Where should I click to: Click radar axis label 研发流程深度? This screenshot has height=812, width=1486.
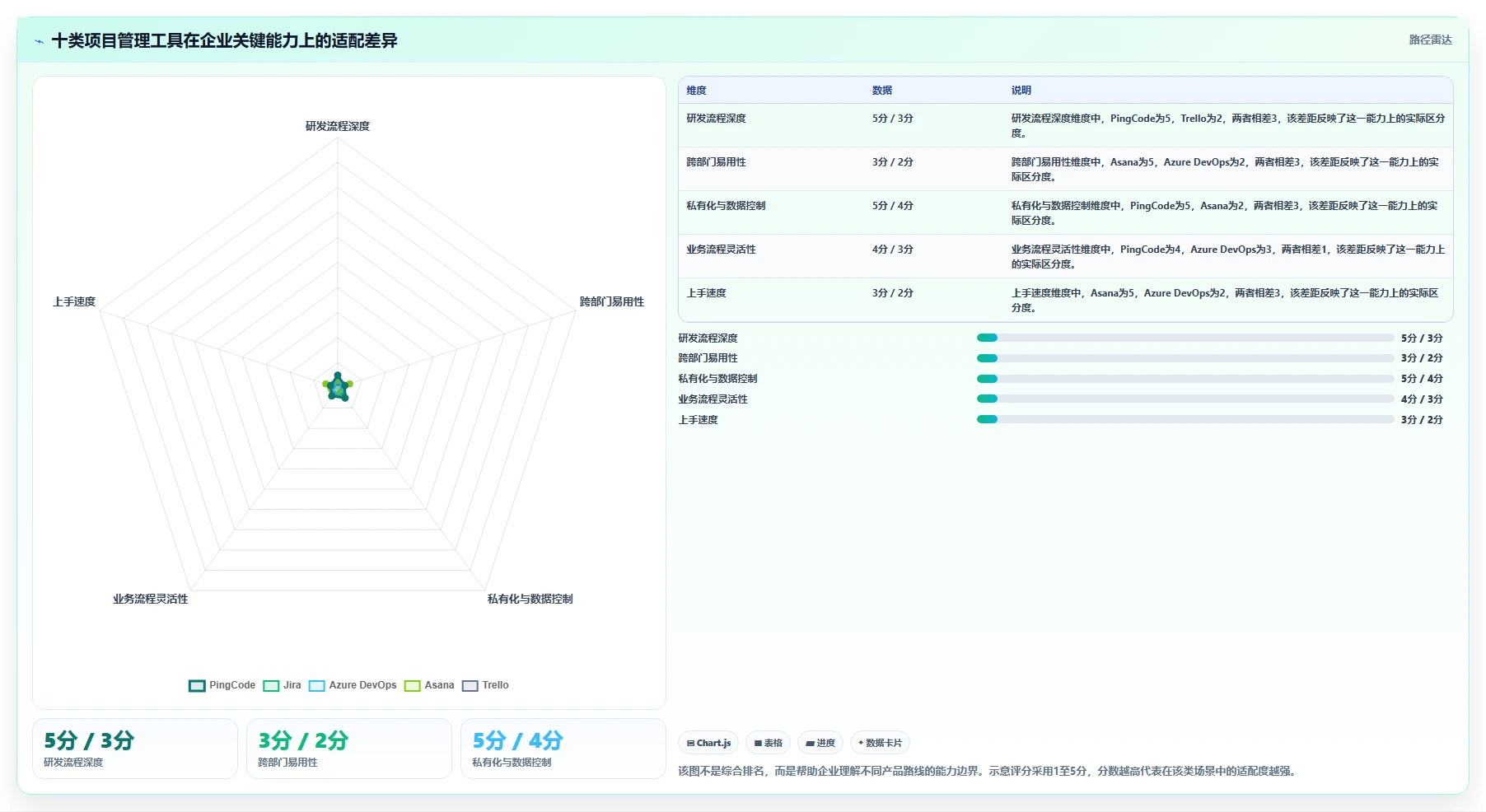[338, 126]
